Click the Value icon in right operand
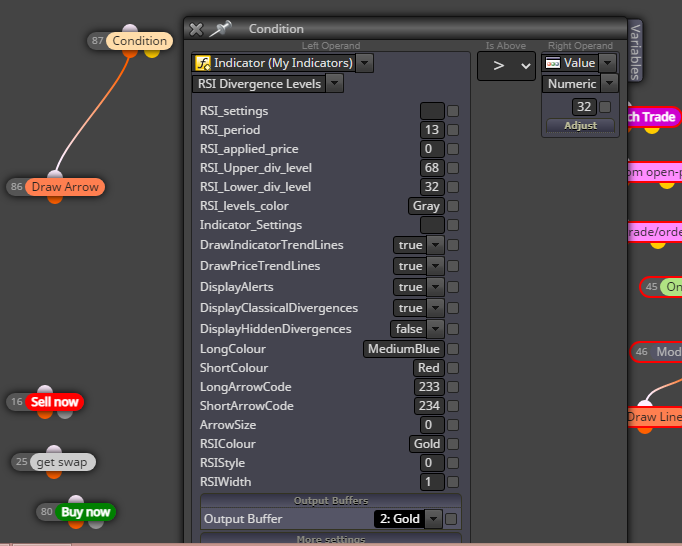 click(x=553, y=63)
